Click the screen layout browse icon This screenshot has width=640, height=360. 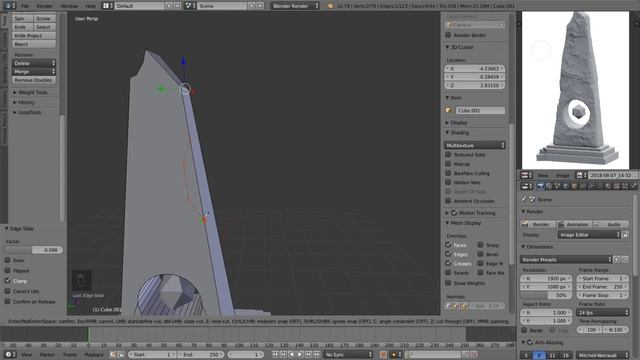point(108,6)
